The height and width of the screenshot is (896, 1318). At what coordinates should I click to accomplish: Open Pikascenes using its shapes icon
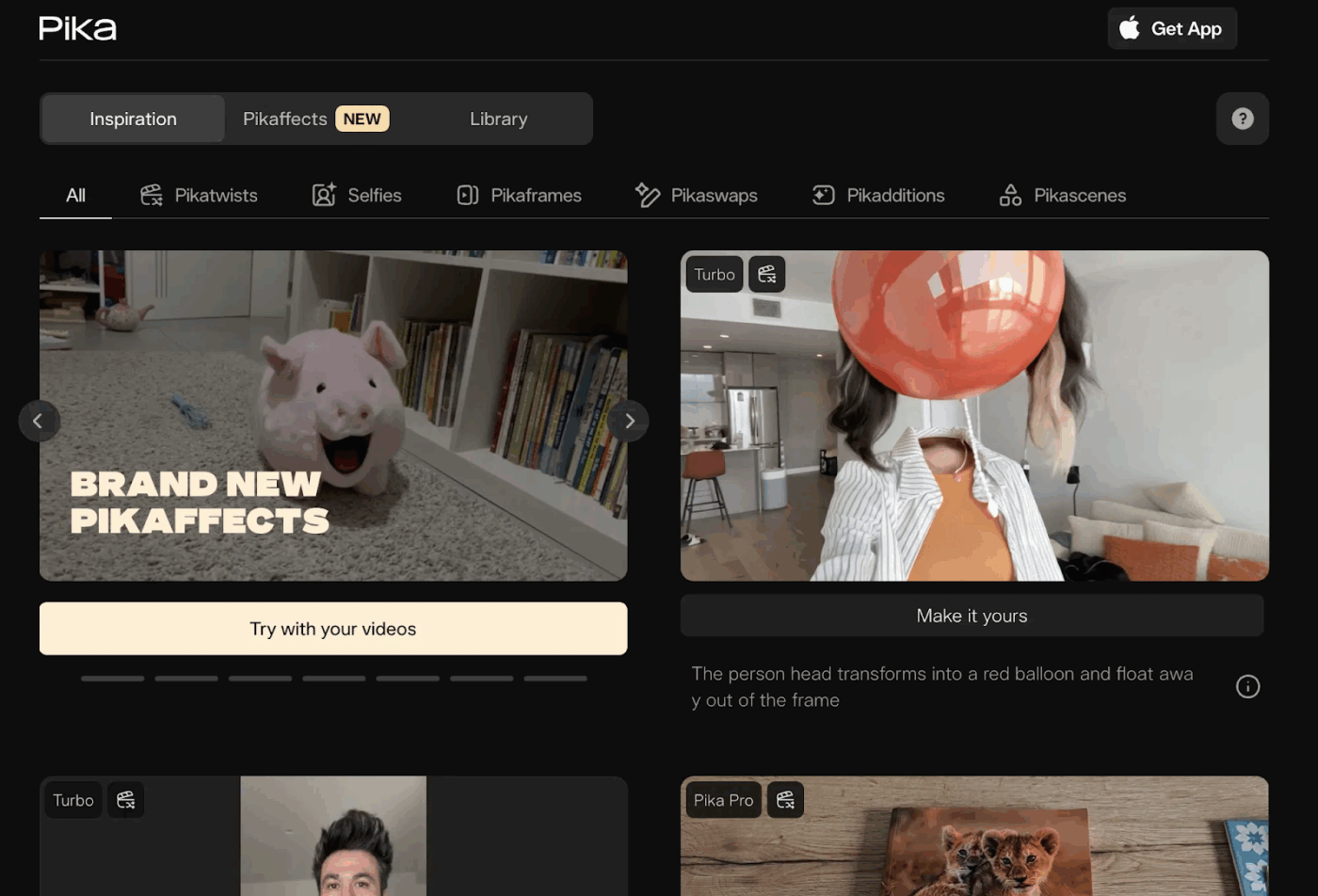1009,195
